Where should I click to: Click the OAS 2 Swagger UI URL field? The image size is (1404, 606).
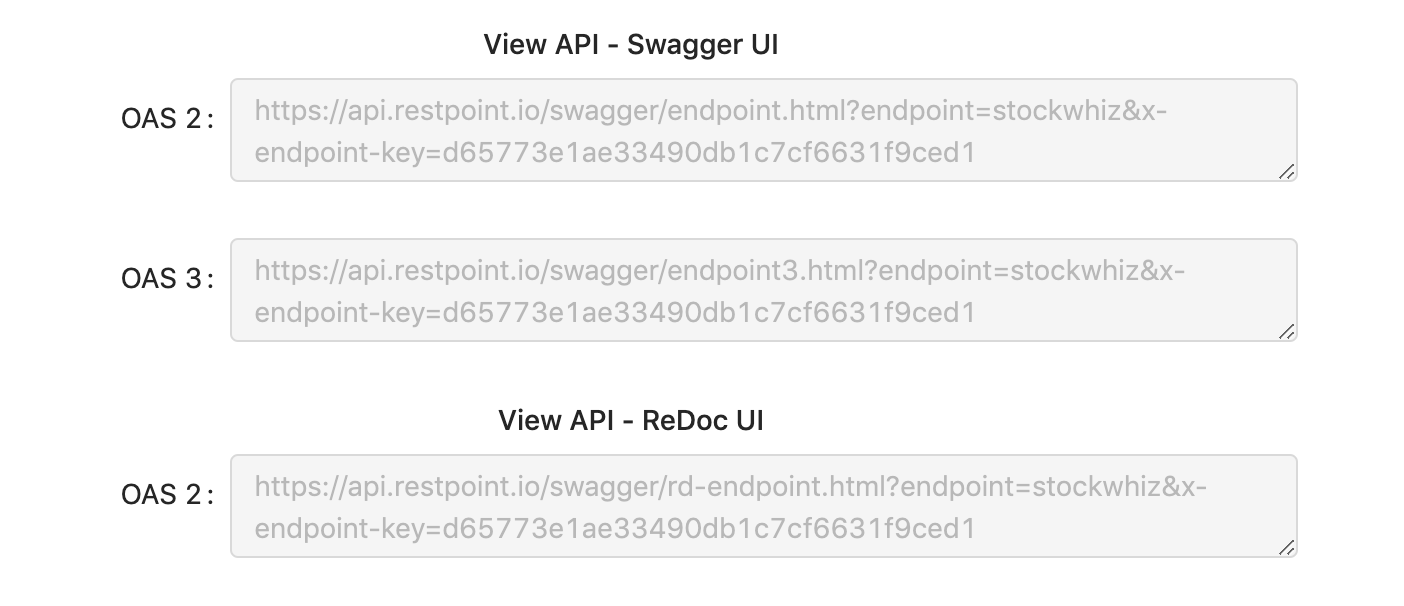point(763,129)
